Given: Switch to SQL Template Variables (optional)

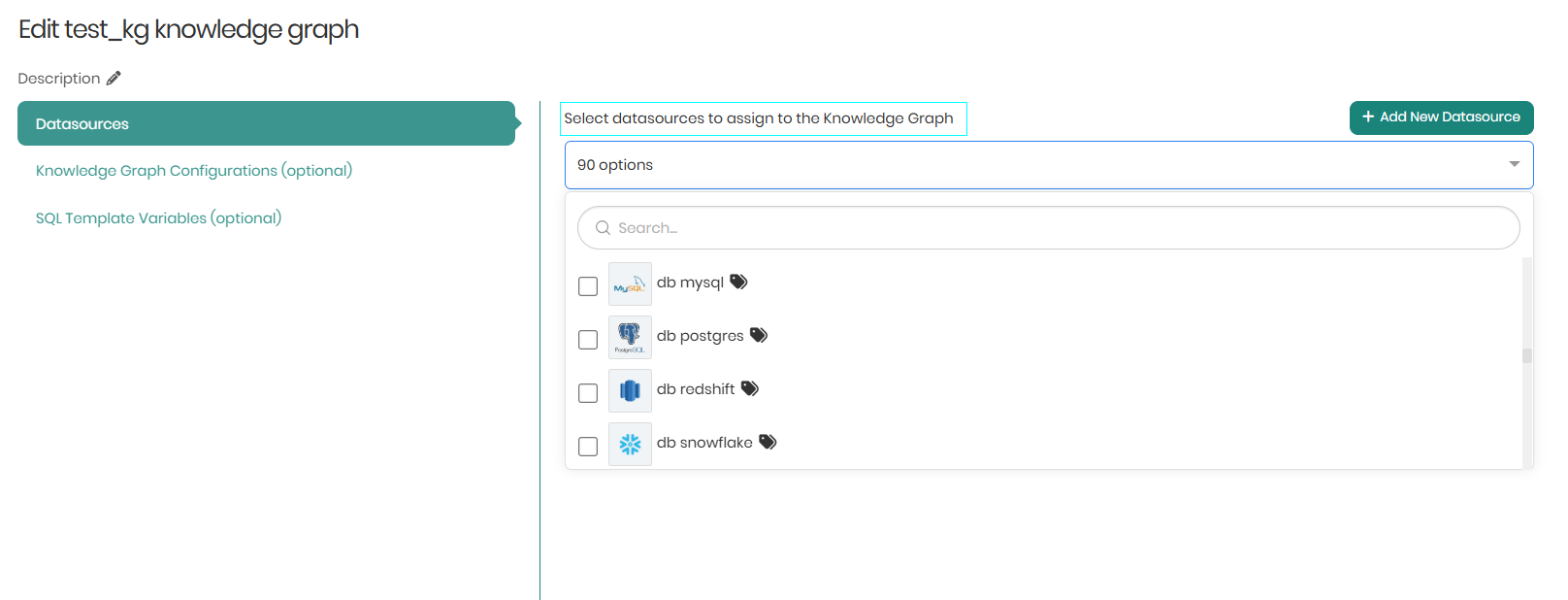Looking at the screenshot, I should pos(159,218).
